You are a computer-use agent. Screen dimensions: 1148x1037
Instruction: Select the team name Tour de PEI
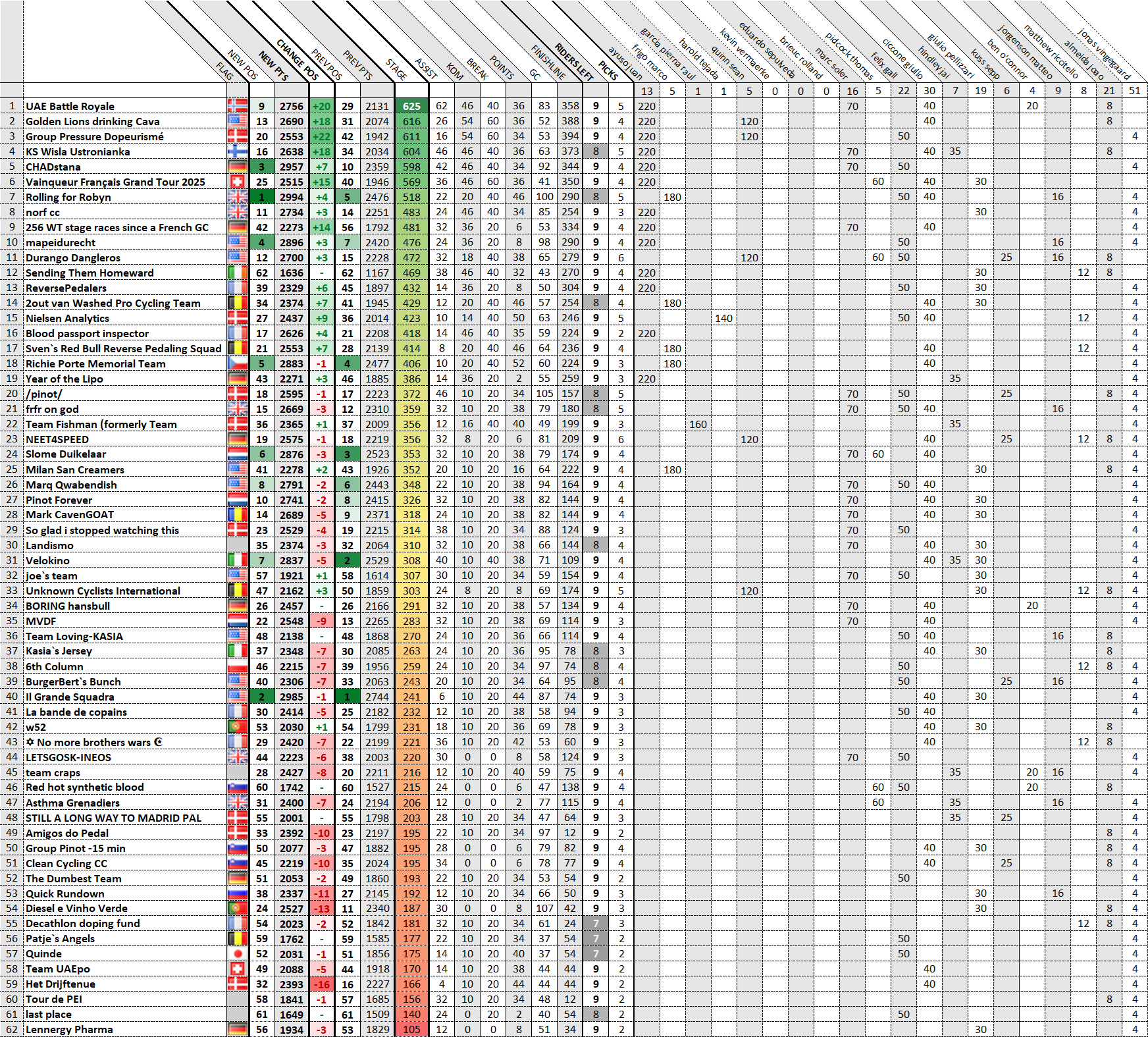pos(54,999)
